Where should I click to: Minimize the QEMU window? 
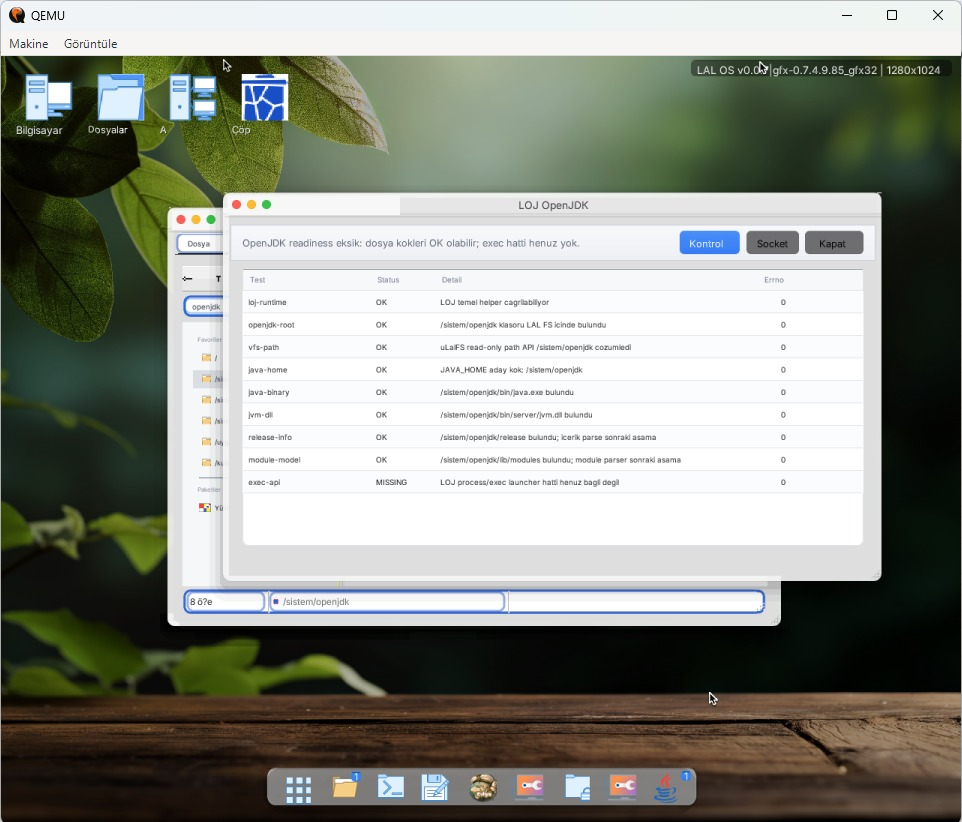point(847,15)
